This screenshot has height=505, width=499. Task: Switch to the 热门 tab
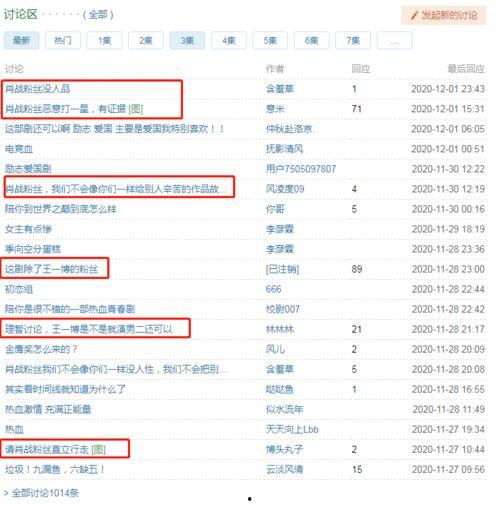[63, 41]
